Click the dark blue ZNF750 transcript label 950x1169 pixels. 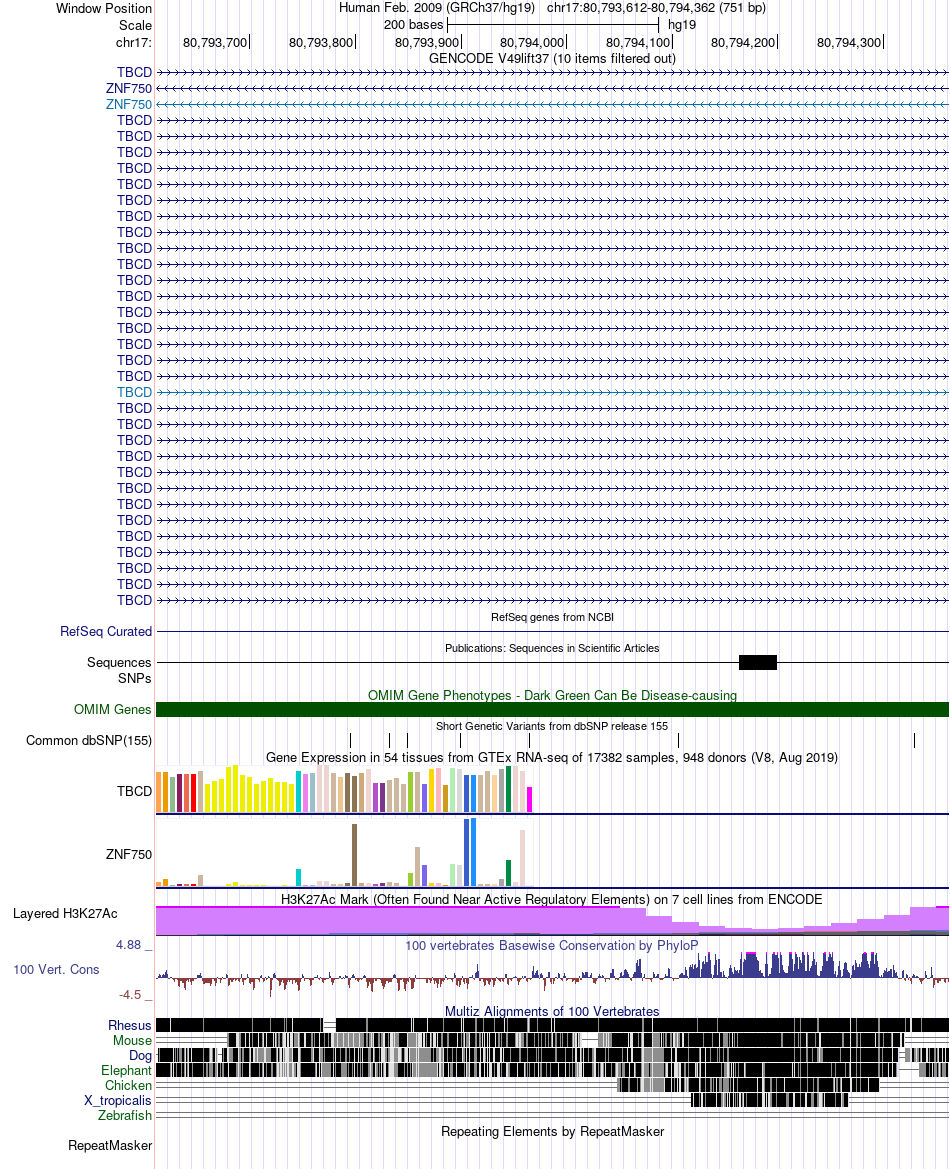pos(129,89)
